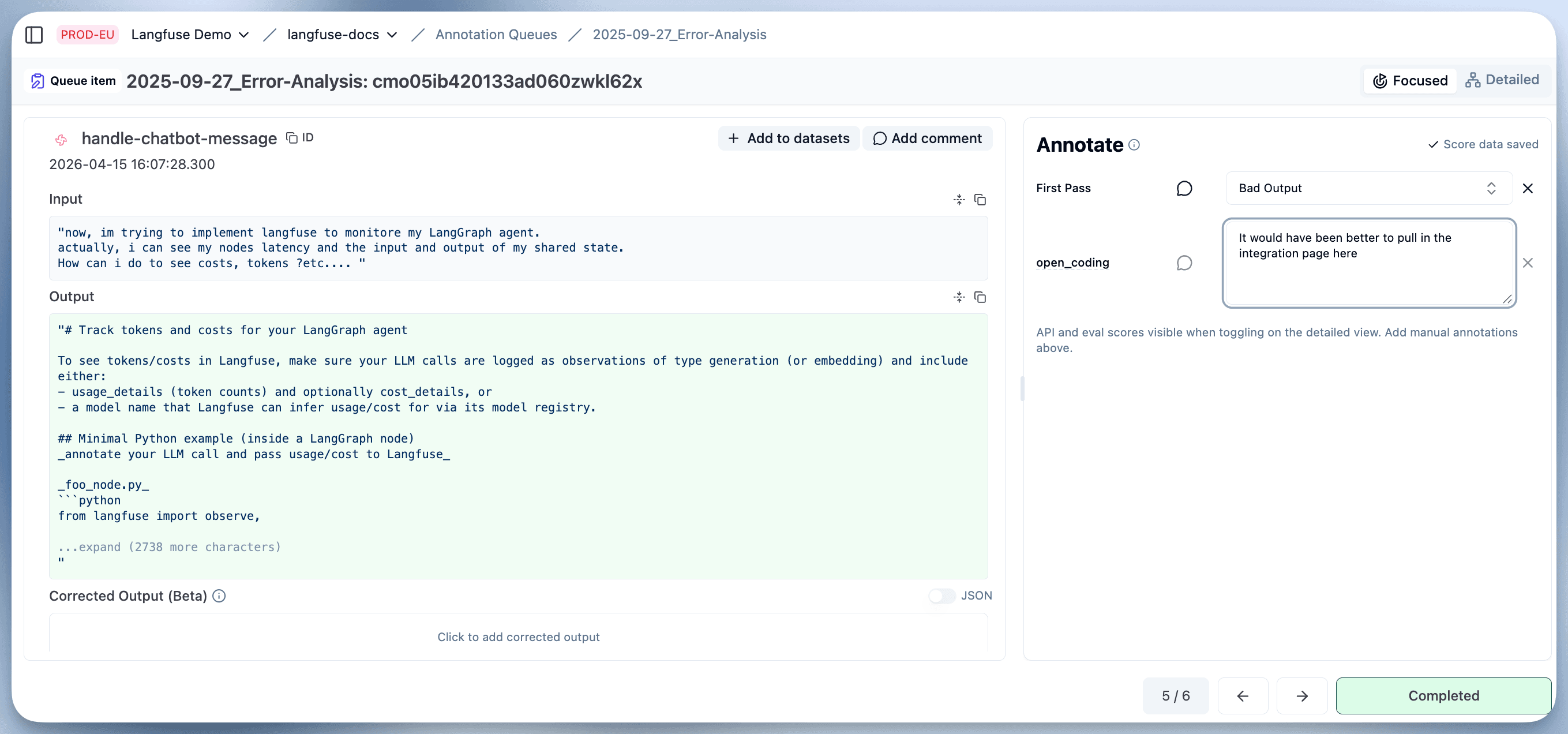
Task: Switch to the Focused view tab
Action: (1411, 80)
